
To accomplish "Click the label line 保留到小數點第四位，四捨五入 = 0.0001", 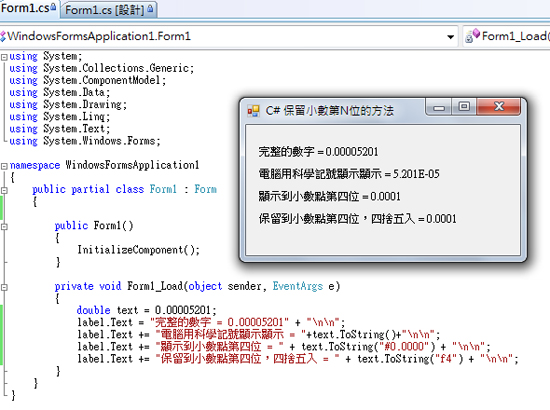I will (357, 219).
